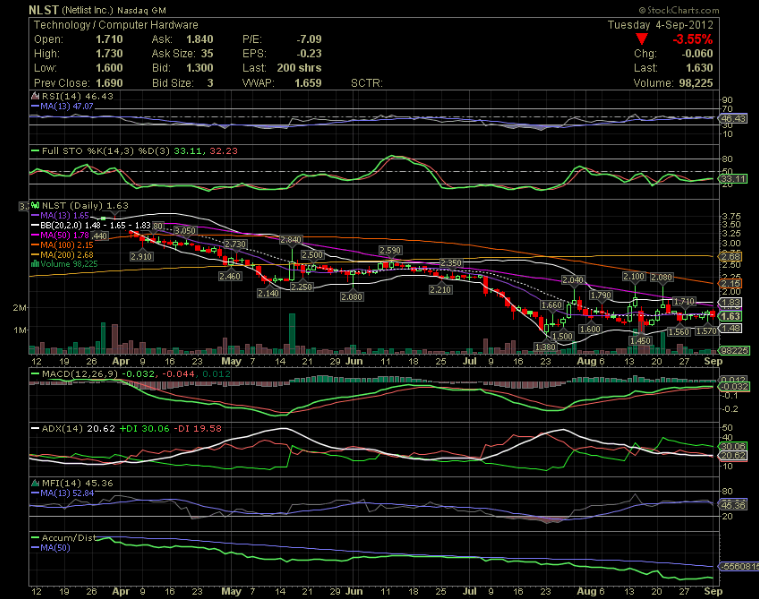Click the small icon beside MFI(14)
Image resolution: width=759 pixels, height=601 pixels.
[35, 483]
